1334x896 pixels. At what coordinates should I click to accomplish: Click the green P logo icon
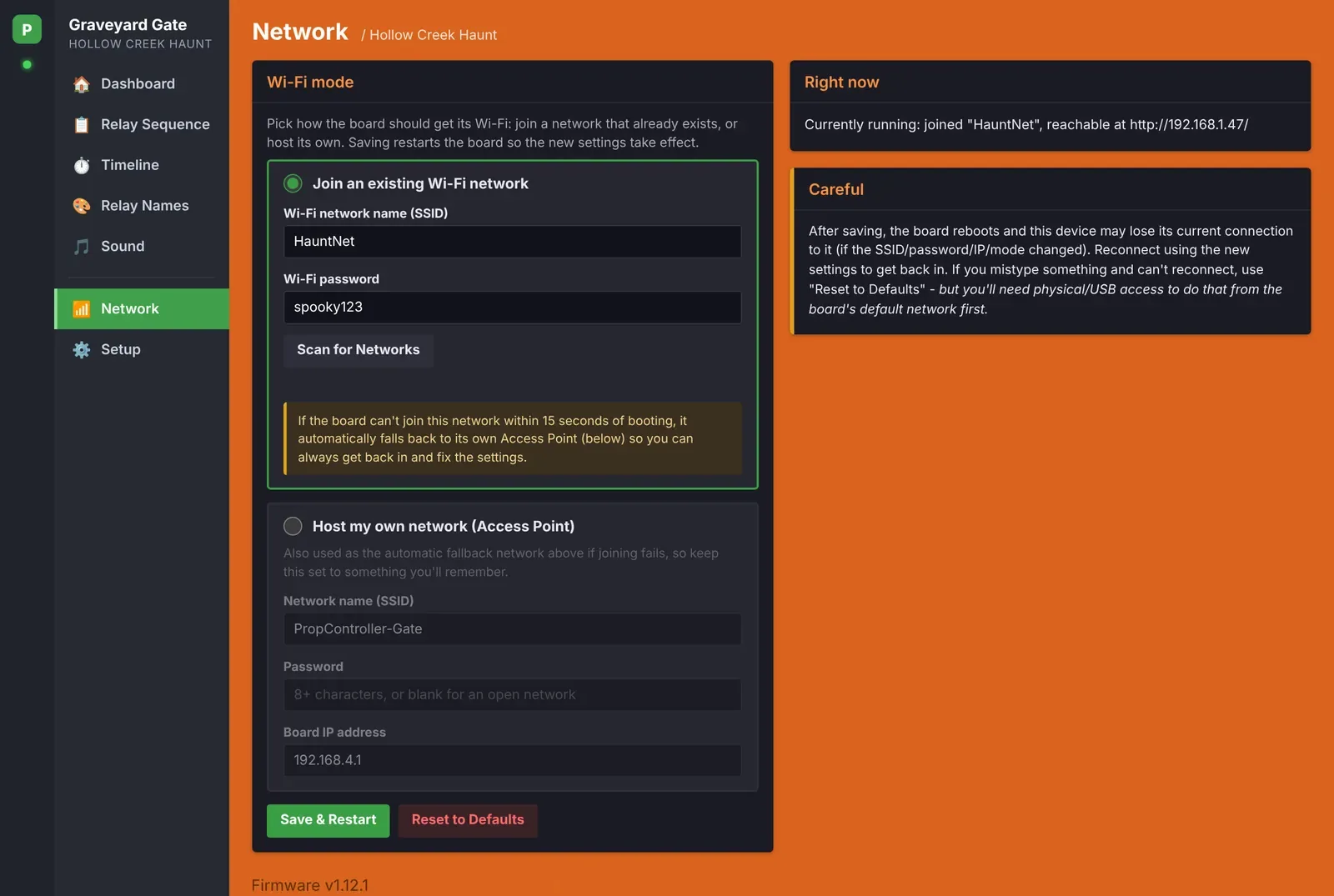pyautogui.click(x=27, y=29)
